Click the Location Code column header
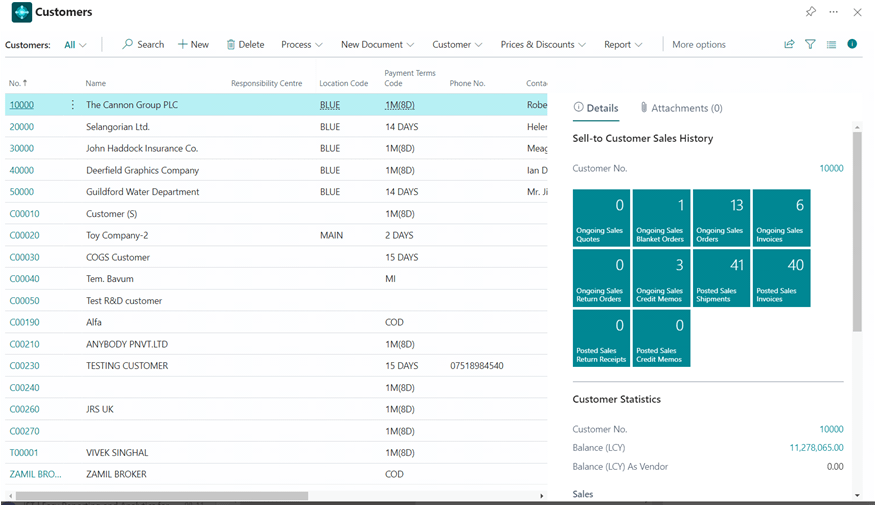This screenshot has height=505, width=875. (343, 83)
